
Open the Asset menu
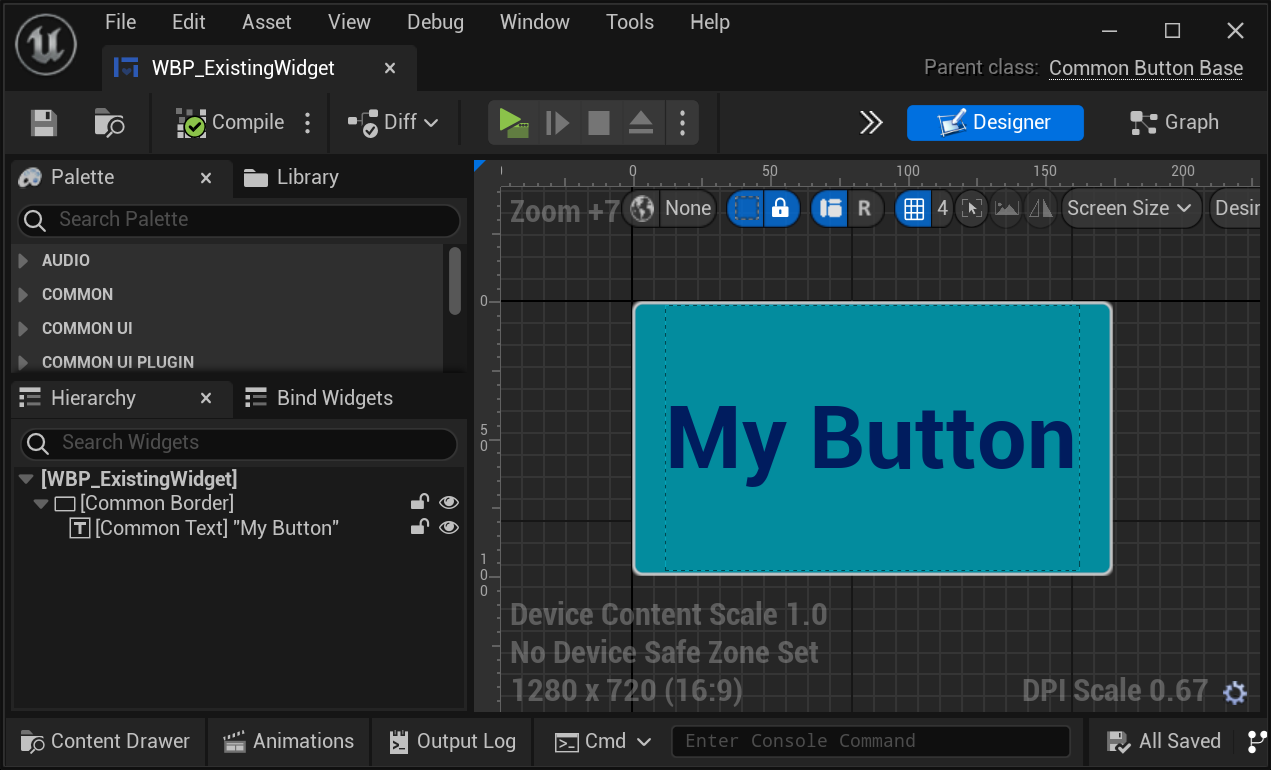pos(267,22)
